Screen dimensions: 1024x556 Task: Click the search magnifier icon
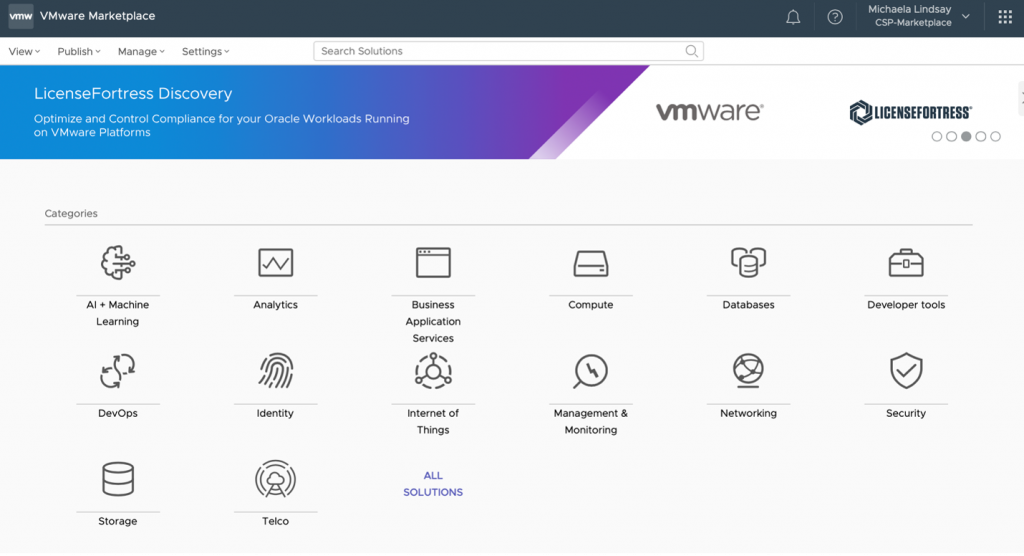(x=692, y=51)
